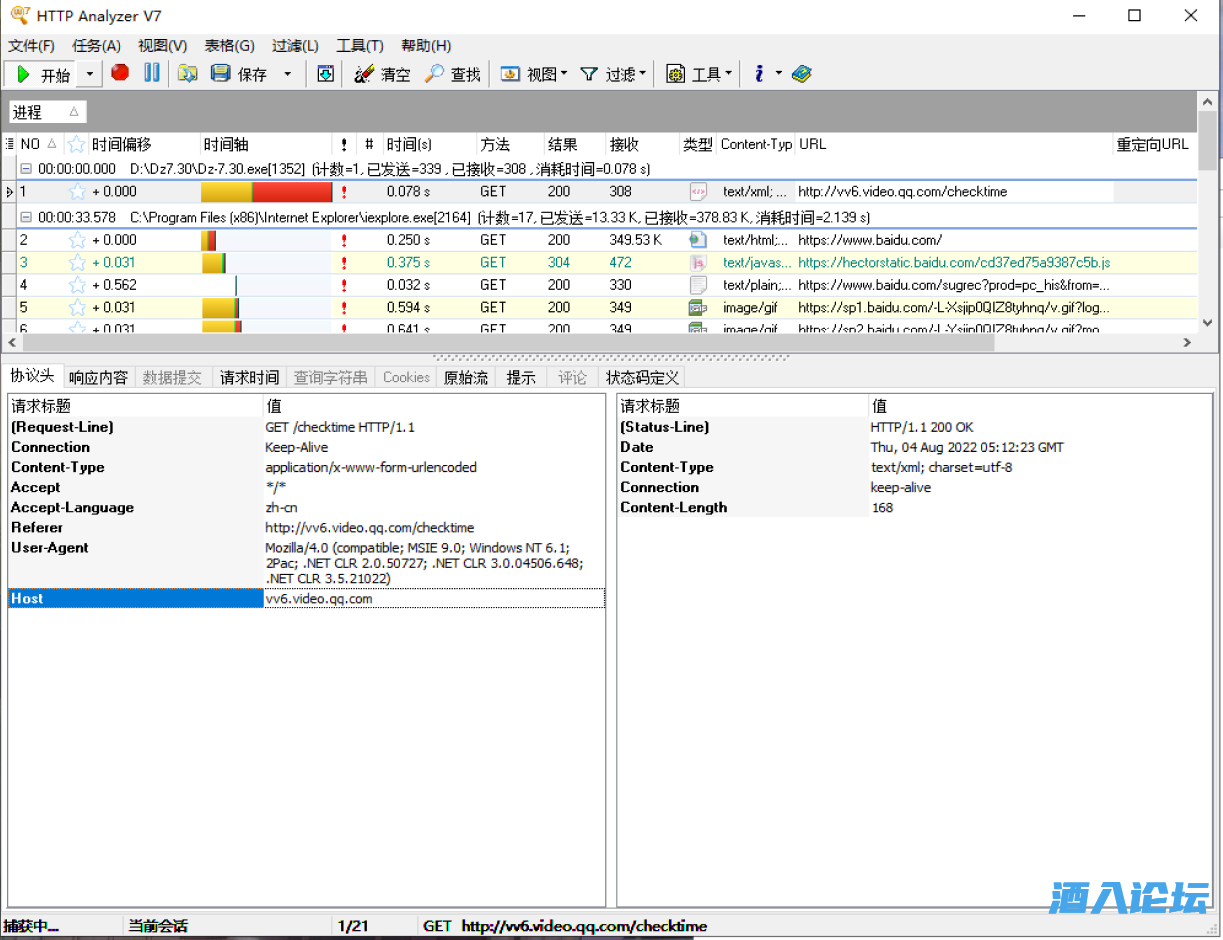Toggle star for request row 4
Image resolution: width=1223 pixels, height=940 pixels.
tap(77, 285)
